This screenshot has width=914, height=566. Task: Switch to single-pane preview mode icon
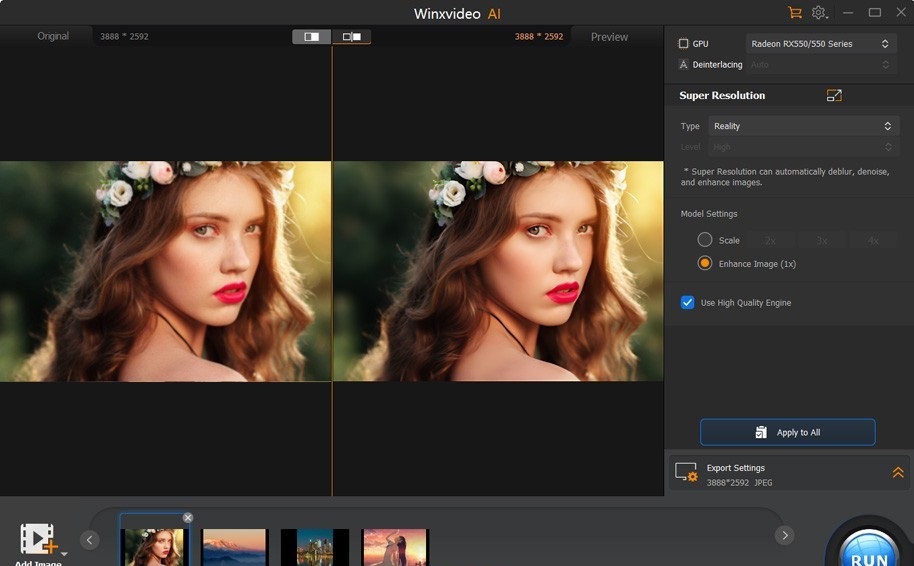[311, 37]
